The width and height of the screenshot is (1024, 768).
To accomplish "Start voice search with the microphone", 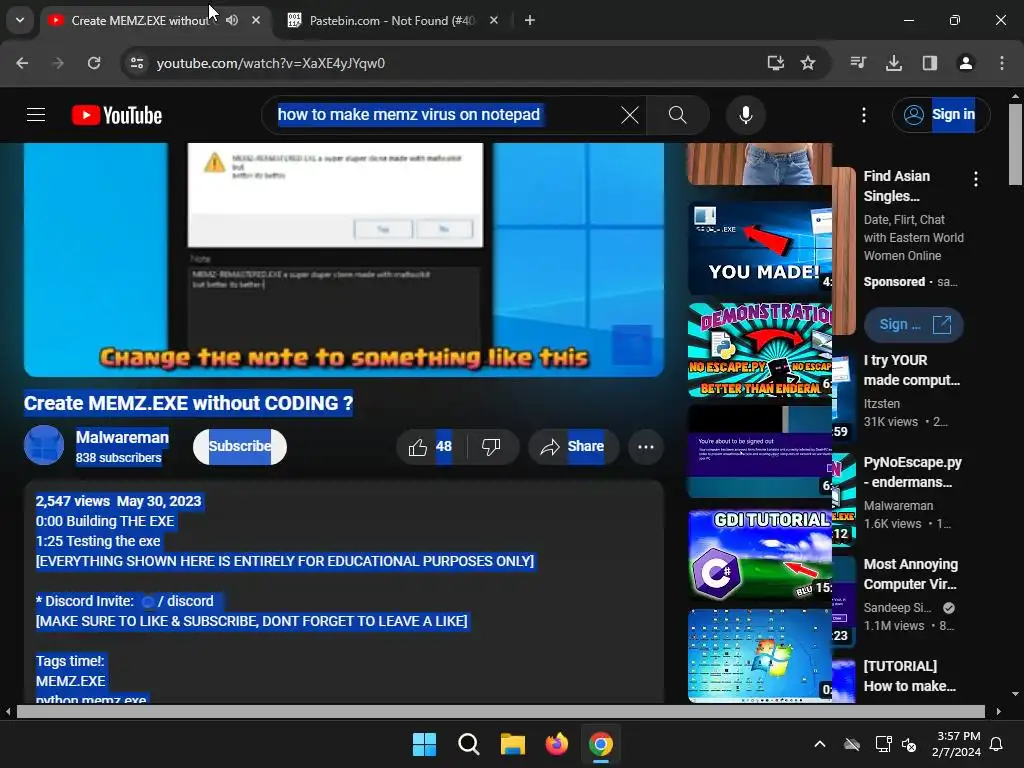I will (746, 116).
